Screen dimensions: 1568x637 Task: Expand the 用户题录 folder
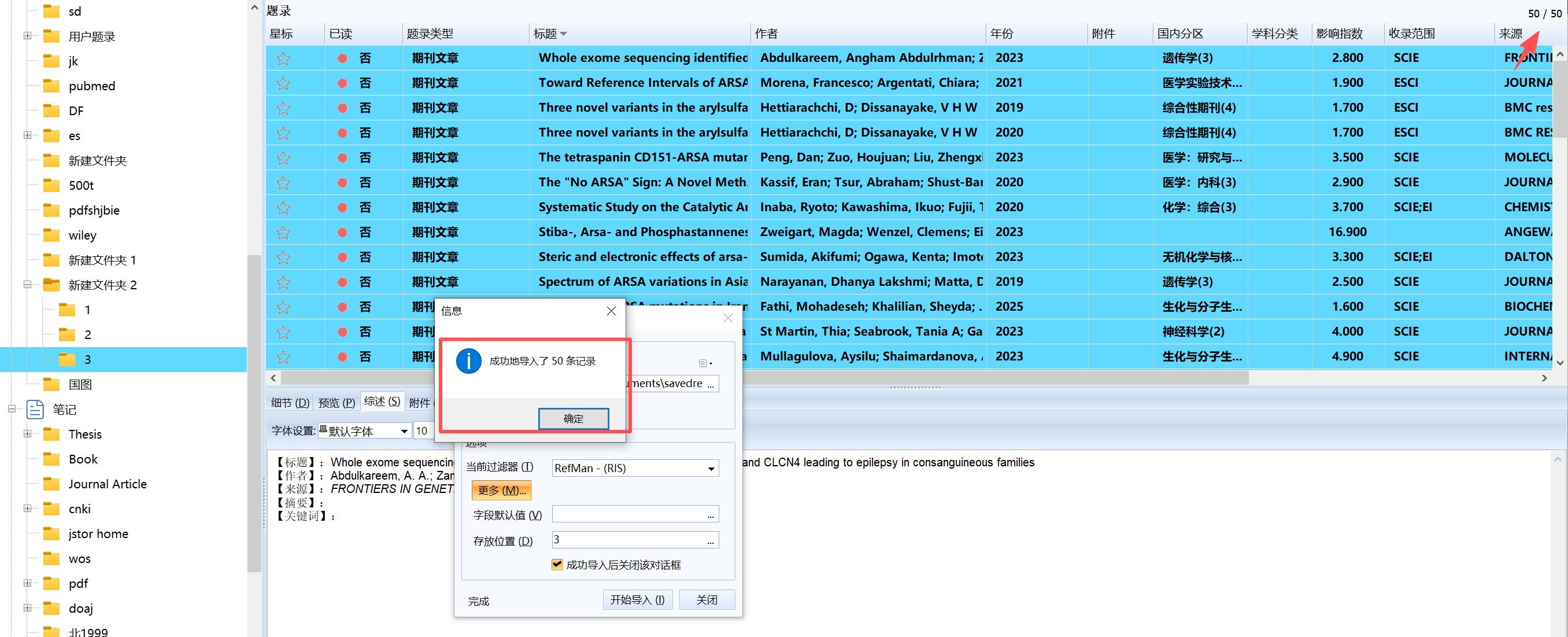[x=27, y=36]
